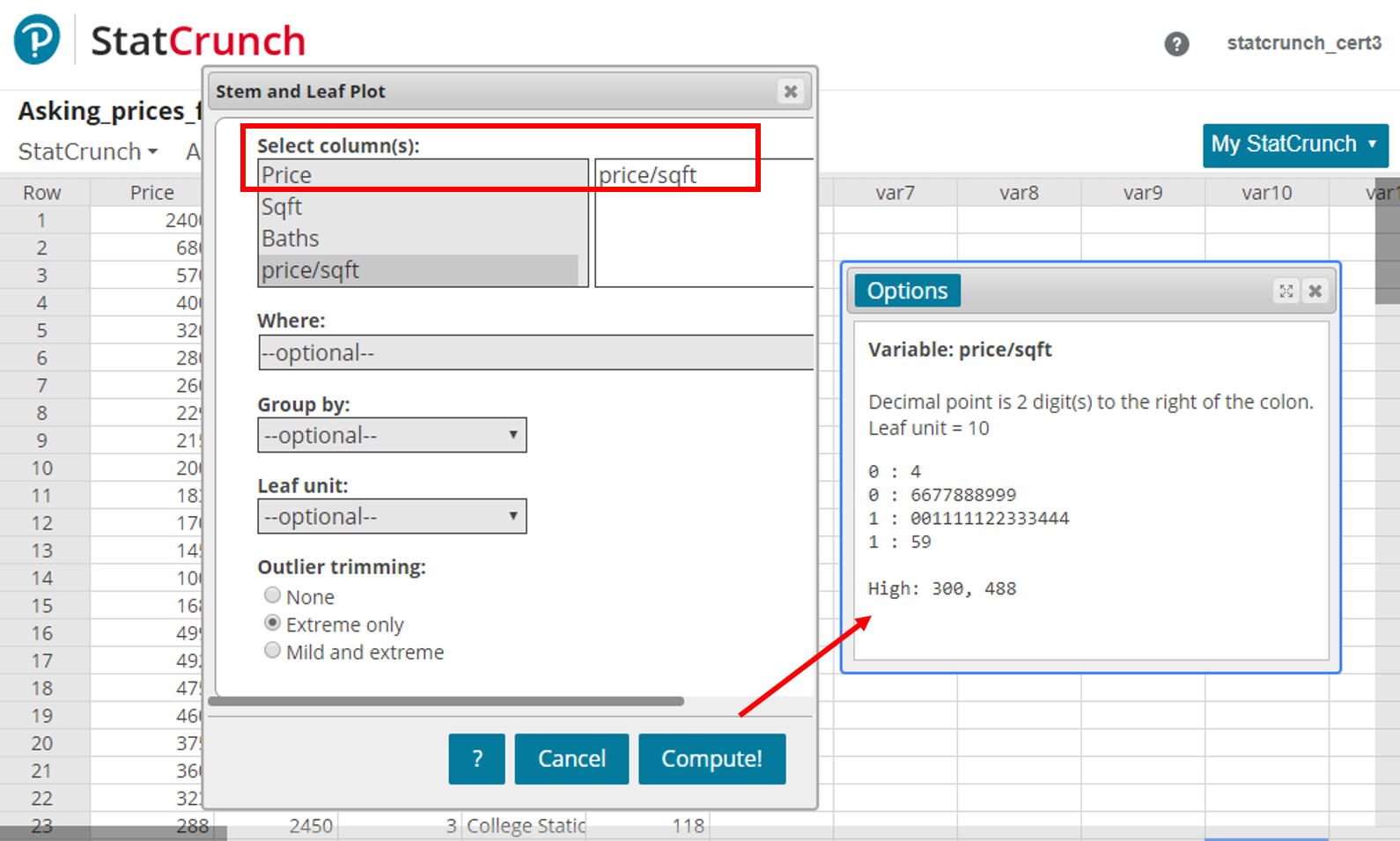Click the ? help button in dialog

(x=476, y=758)
